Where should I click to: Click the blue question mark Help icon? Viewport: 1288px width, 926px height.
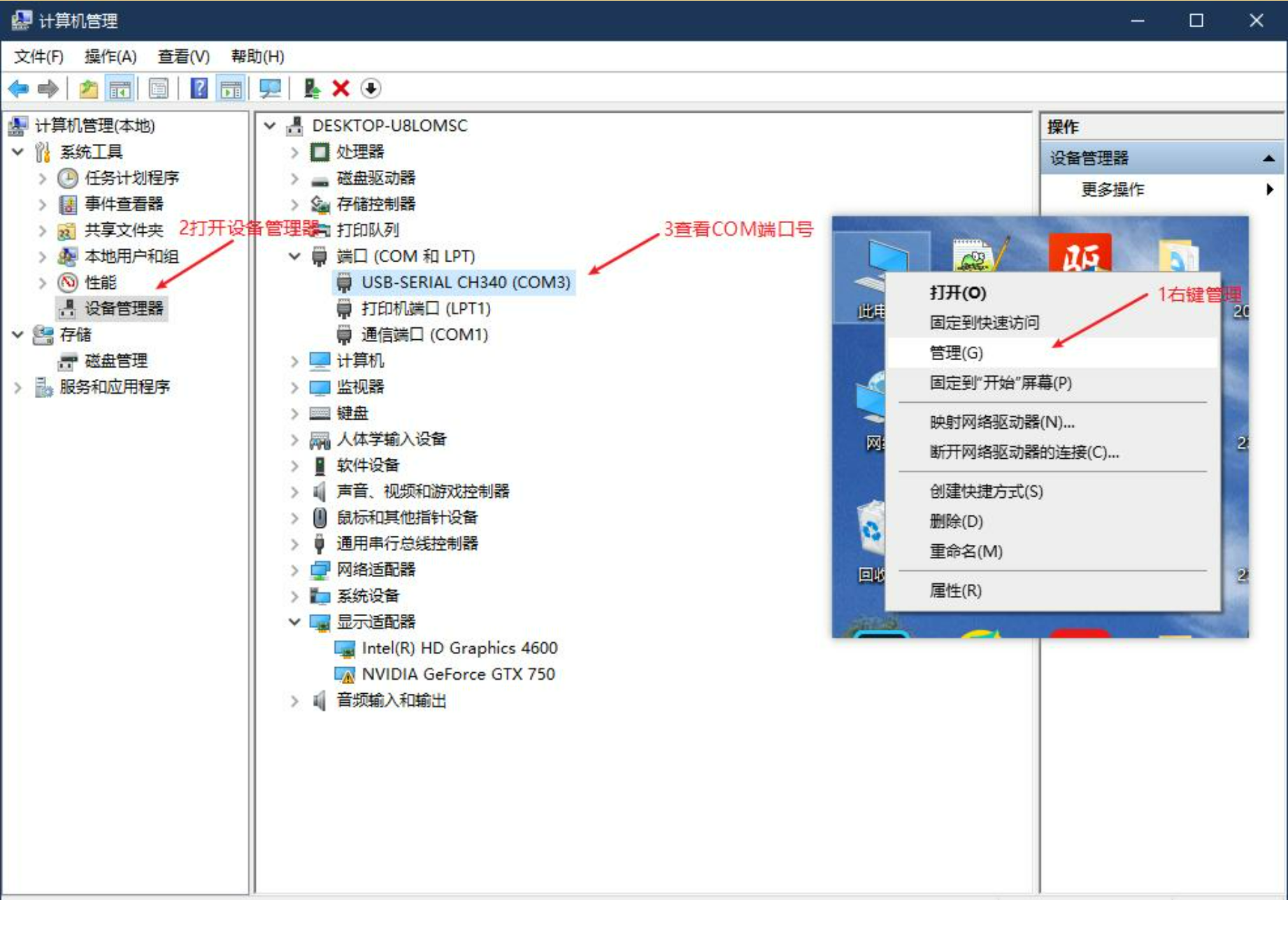(199, 89)
